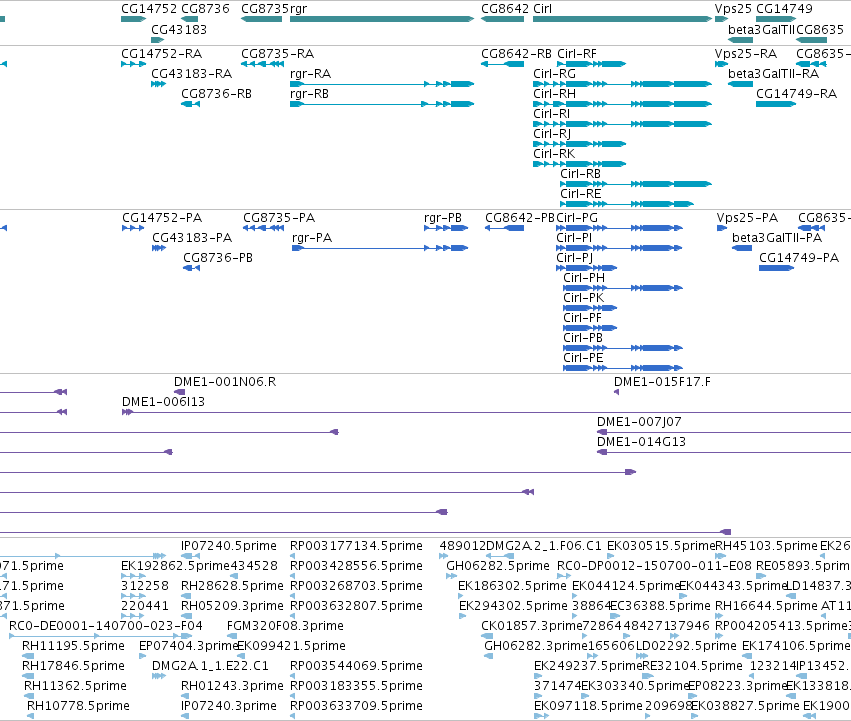Click the CG14749 gene label
The width and height of the screenshot is (851, 721).
[784, 9]
